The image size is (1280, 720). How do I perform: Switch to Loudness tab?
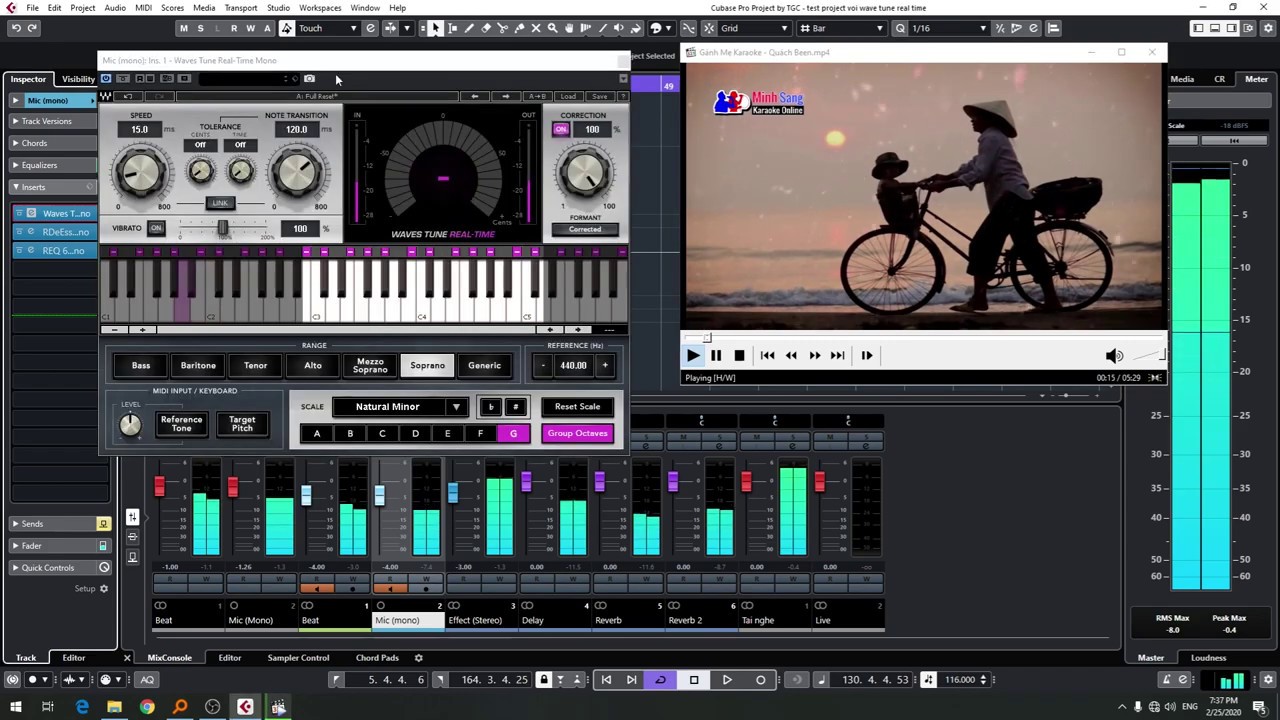[x=1208, y=658]
